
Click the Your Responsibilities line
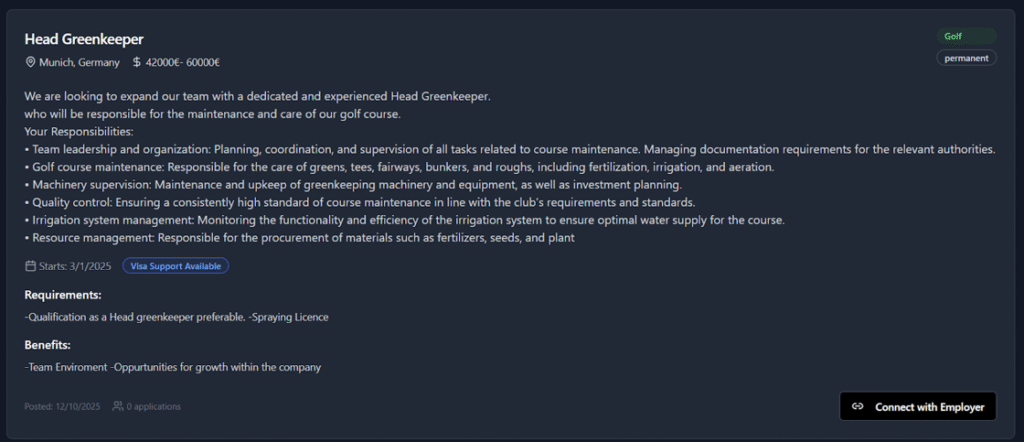pyautogui.click(x=78, y=131)
